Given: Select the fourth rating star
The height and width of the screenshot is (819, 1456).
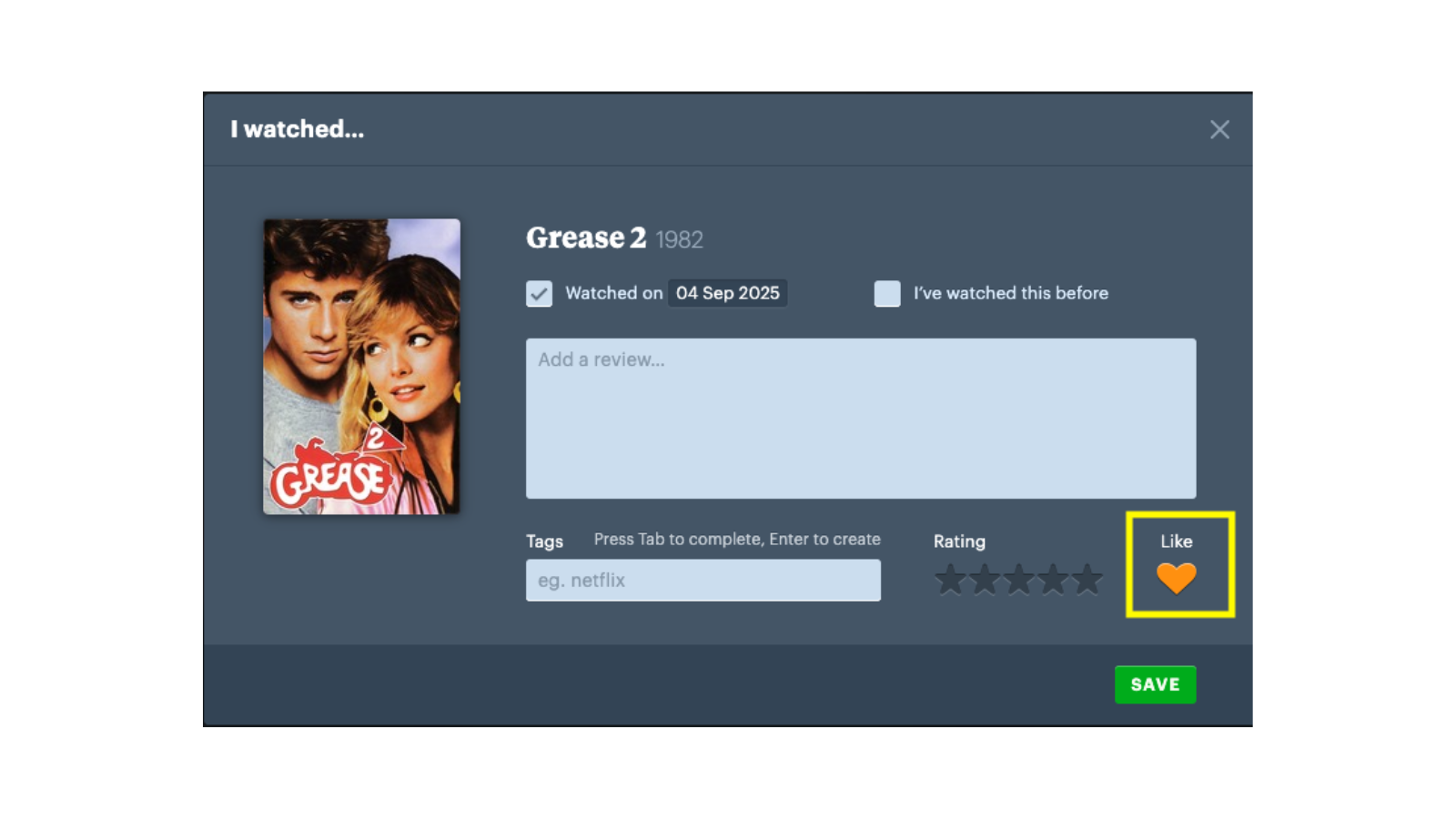Looking at the screenshot, I should pyautogui.click(x=1053, y=580).
